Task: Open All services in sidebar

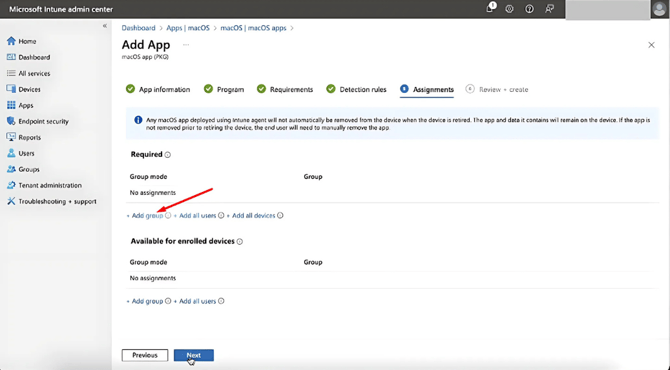Action: tap(28, 73)
